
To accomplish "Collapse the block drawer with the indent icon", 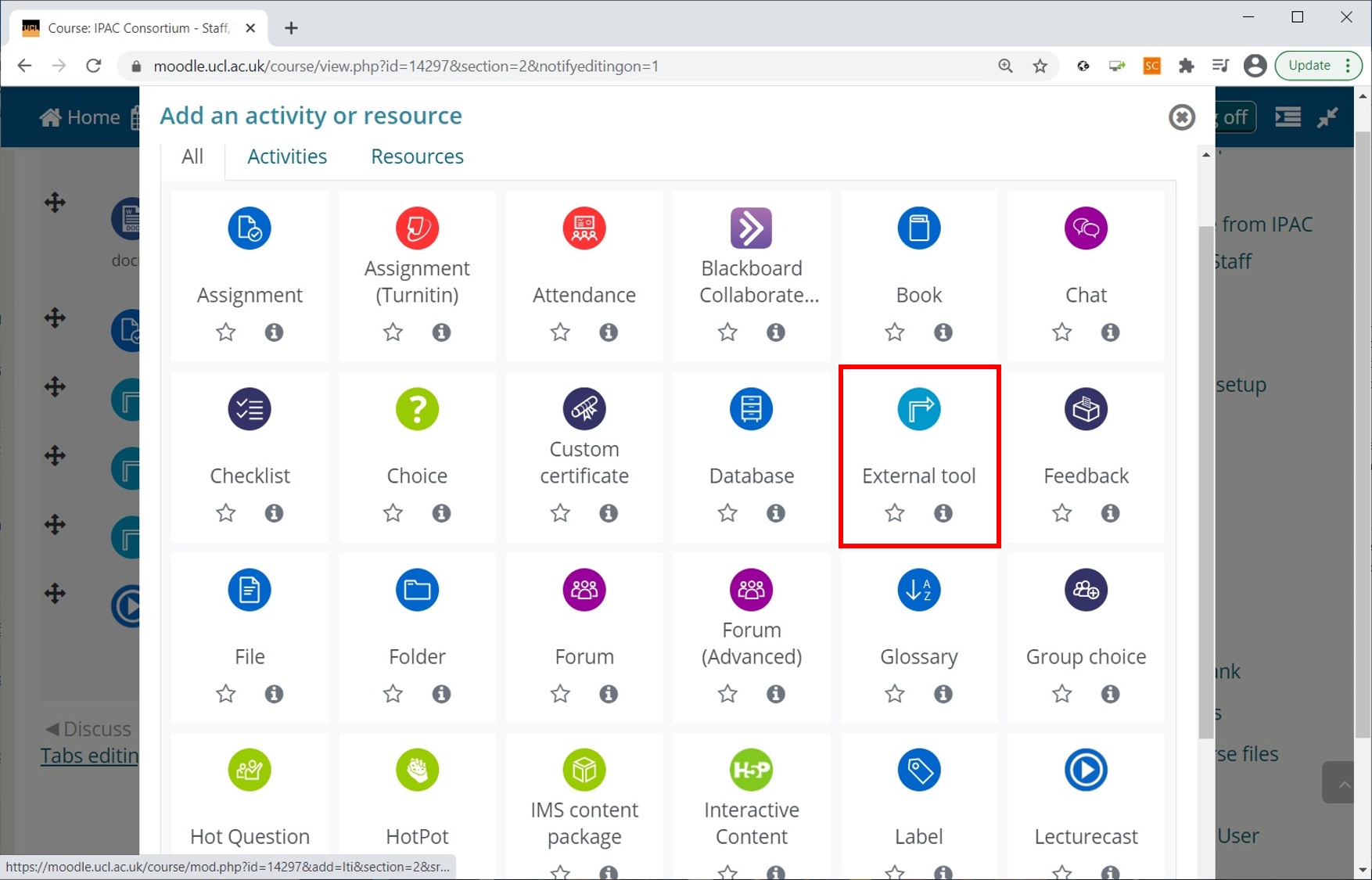I will point(1287,117).
